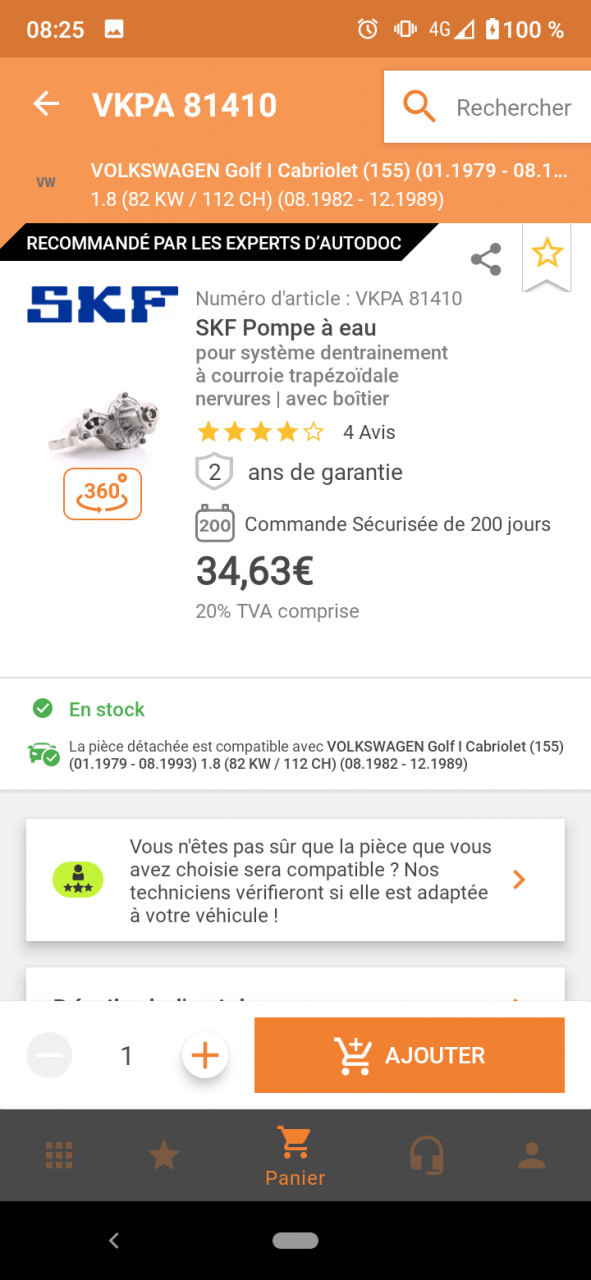Tap the VW vehicle selector banner
This screenshot has width=591, height=1280.
point(295,184)
